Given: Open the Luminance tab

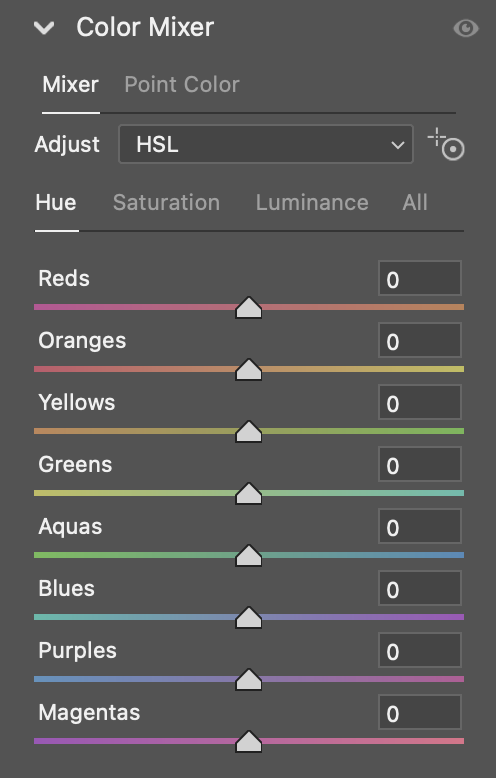Looking at the screenshot, I should click(x=312, y=202).
